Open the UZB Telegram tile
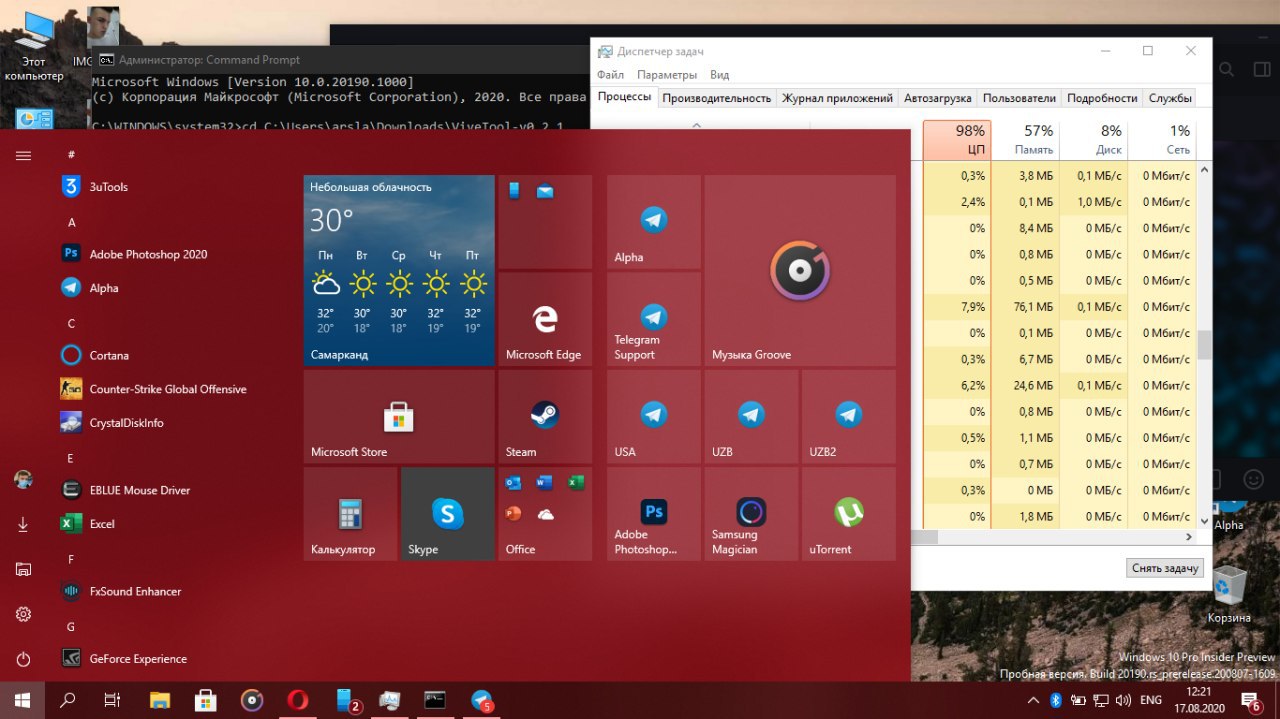The width and height of the screenshot is (1280, 719). [751, 416]
